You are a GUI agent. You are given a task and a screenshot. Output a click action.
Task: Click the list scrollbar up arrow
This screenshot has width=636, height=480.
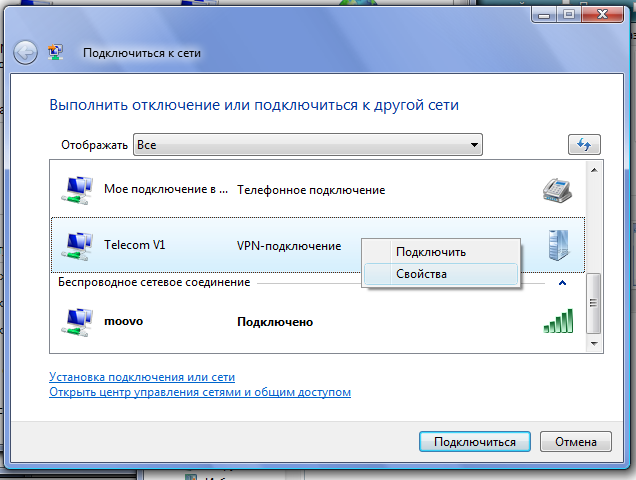tap(594, 170)
